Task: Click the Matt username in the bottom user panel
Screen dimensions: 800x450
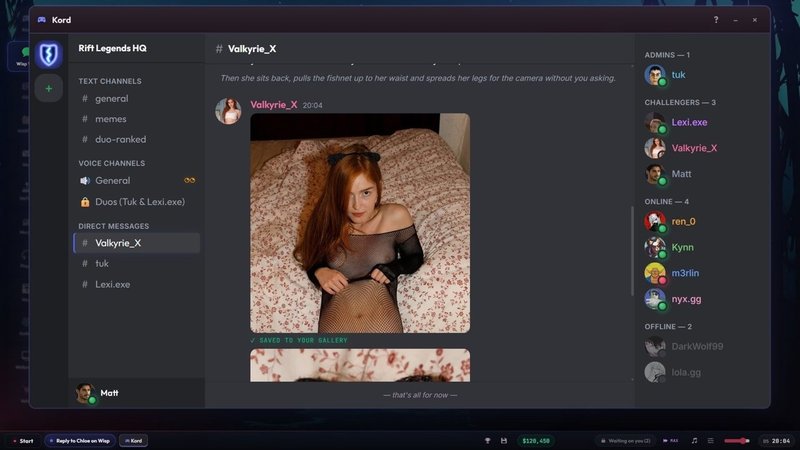Action: tap(109, 393)
